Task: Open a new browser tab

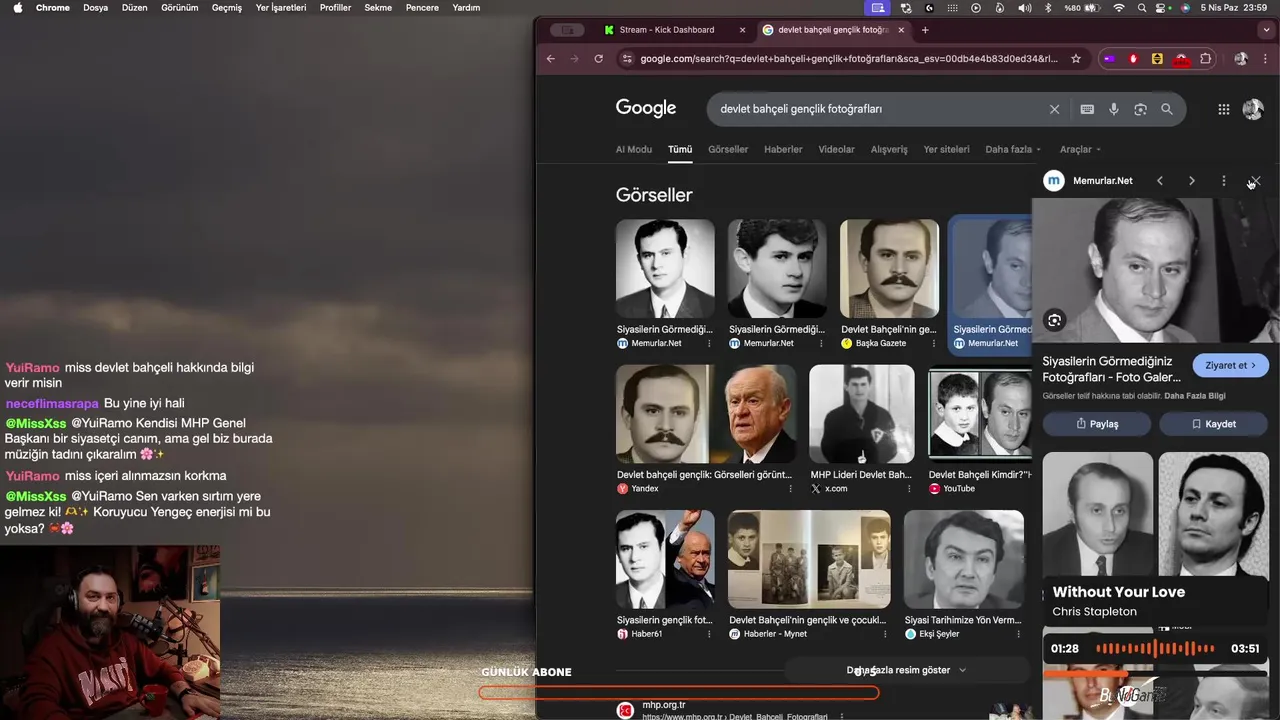Action: pyautogui.click(x=925, y=30)
